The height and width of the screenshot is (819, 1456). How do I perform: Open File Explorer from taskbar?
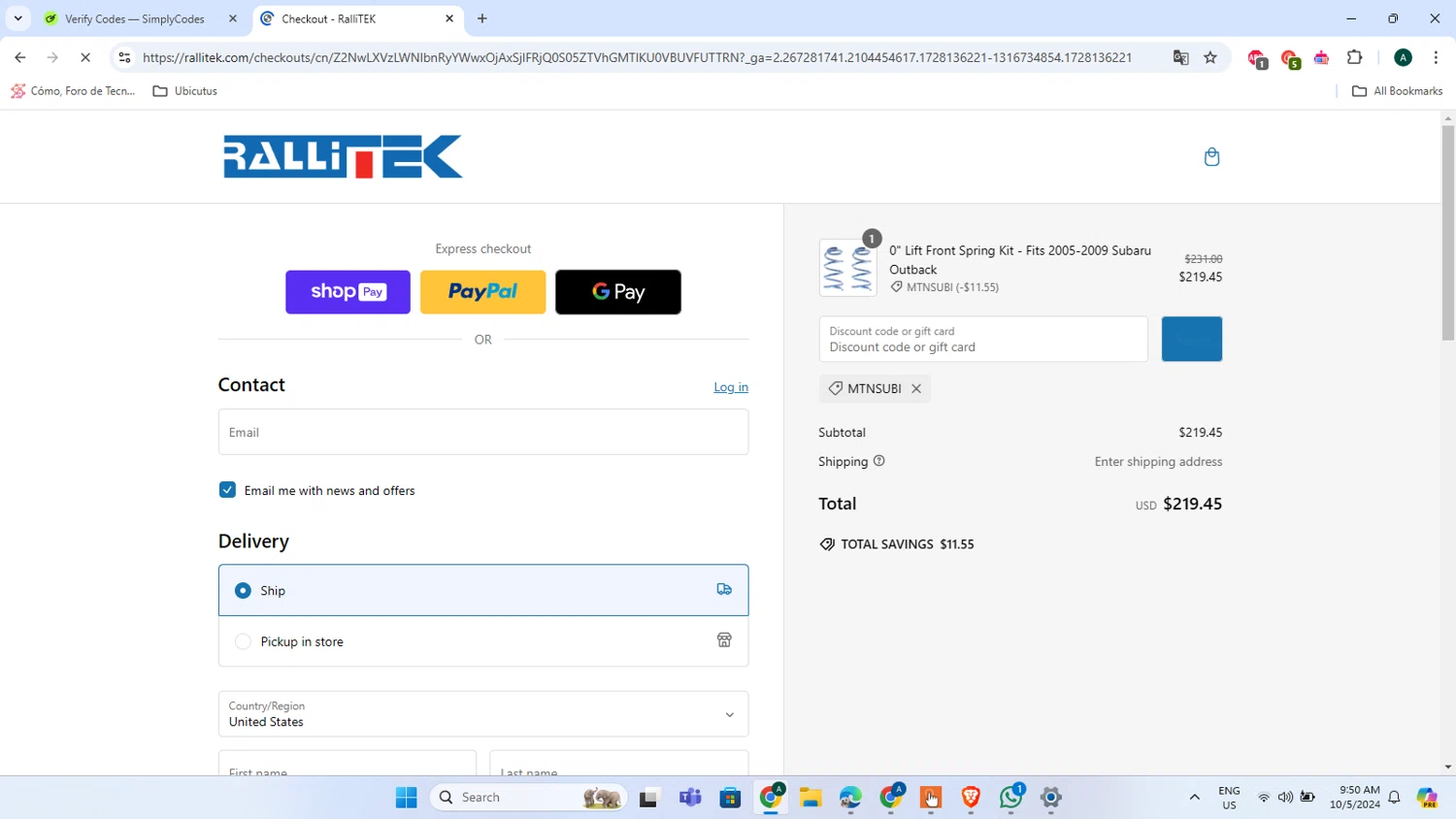coord(811,798)
